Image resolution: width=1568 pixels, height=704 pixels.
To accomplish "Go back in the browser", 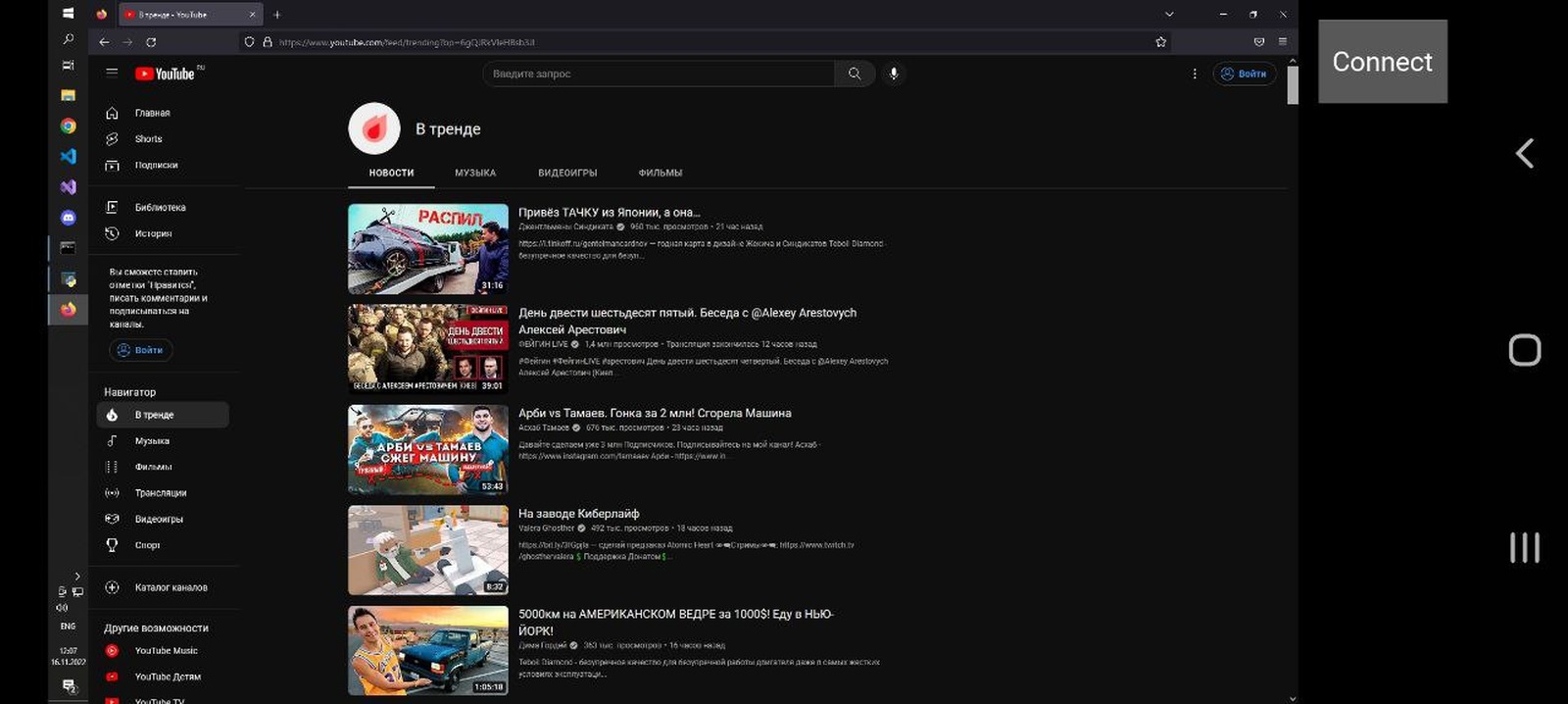I will tap(104, 42).
